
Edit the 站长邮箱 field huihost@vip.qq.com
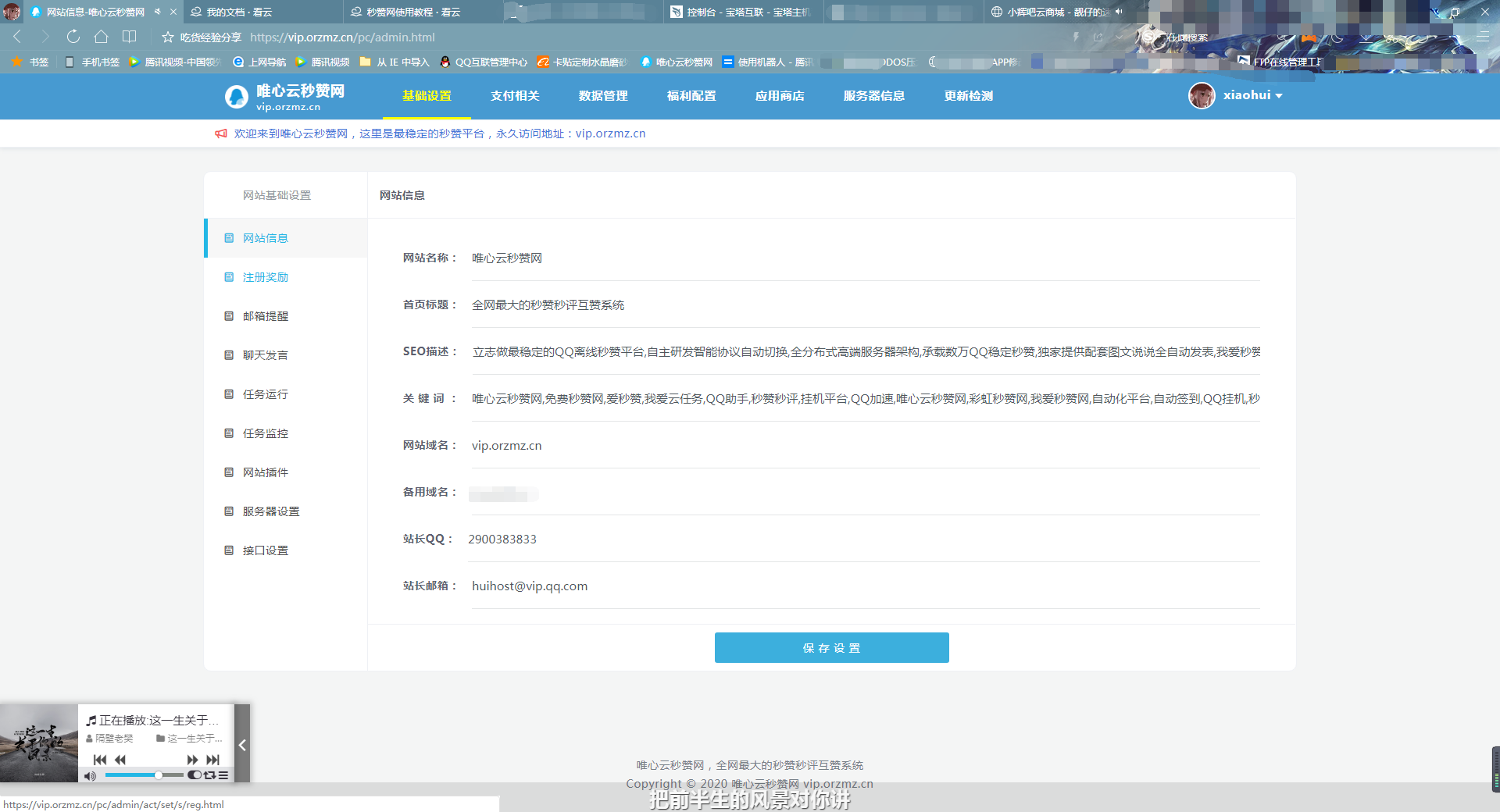coord(865,586)
